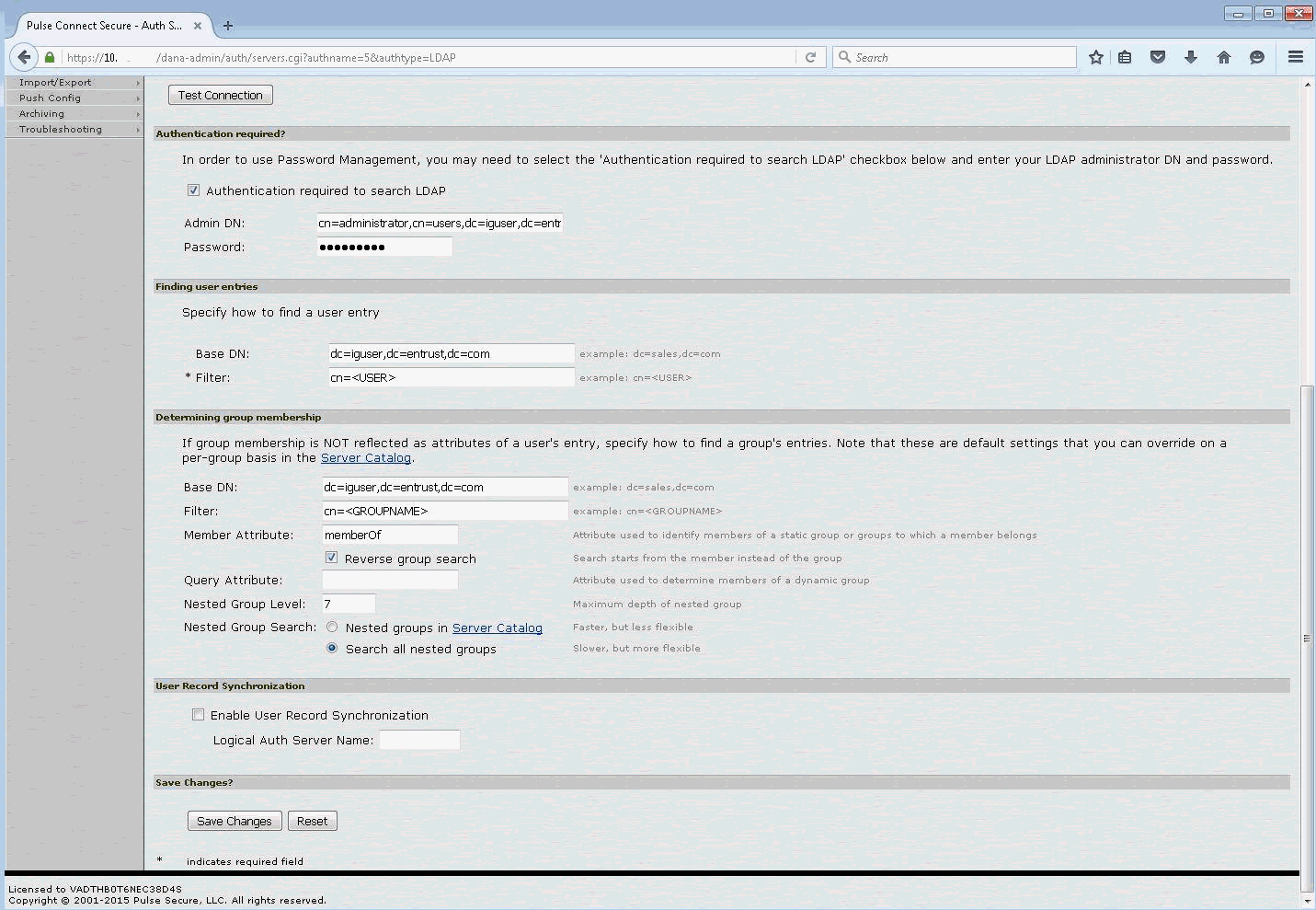This screenshot has width=1316, height=910.
Task: Toggle Authentication required to search LDAP
Action: coord(193,190)
